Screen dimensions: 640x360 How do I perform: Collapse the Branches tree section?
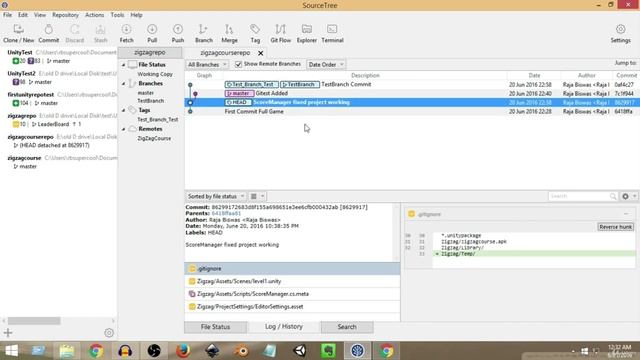tap(123, 83)
